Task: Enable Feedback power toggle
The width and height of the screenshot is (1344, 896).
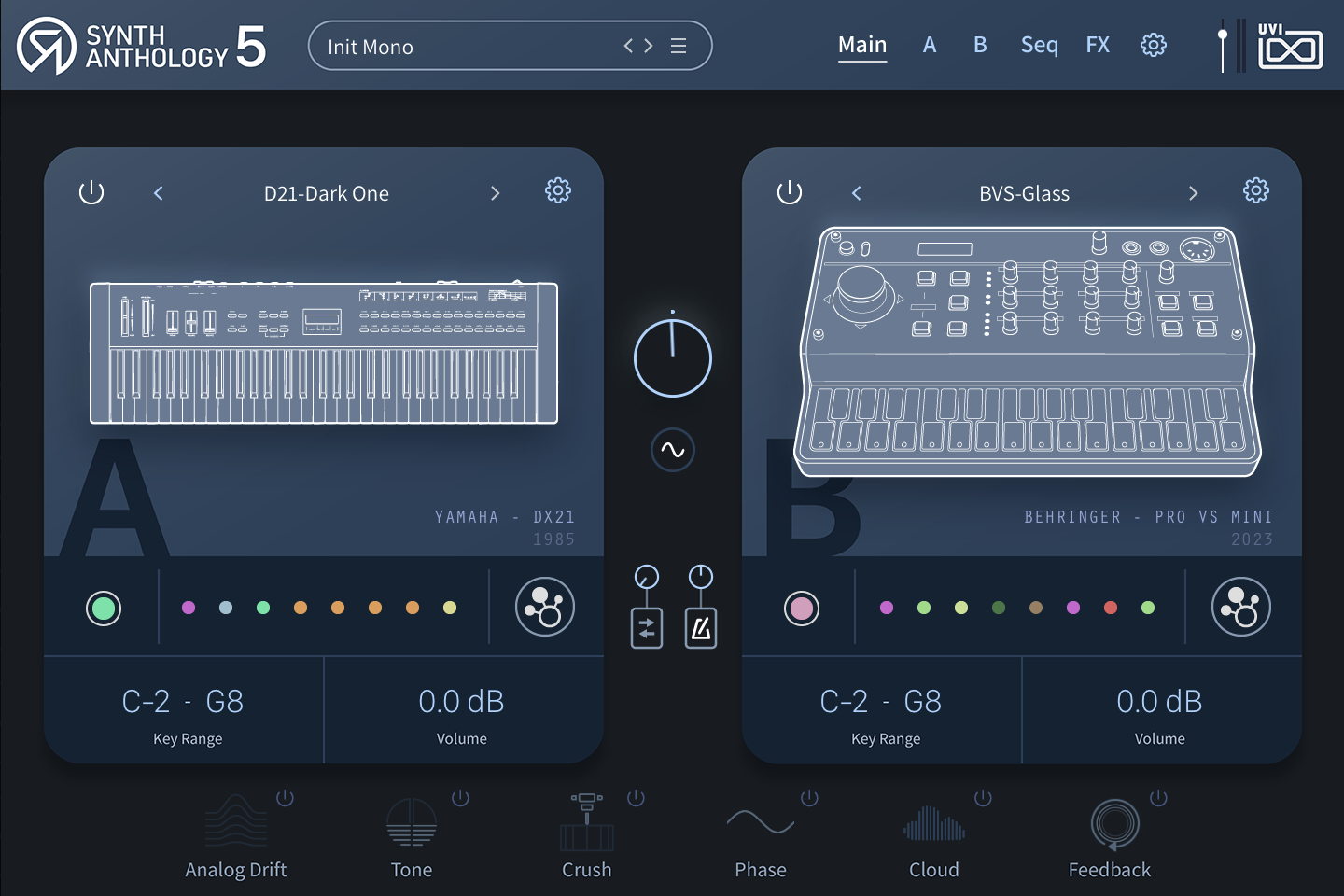Action: coord(1158,798)
